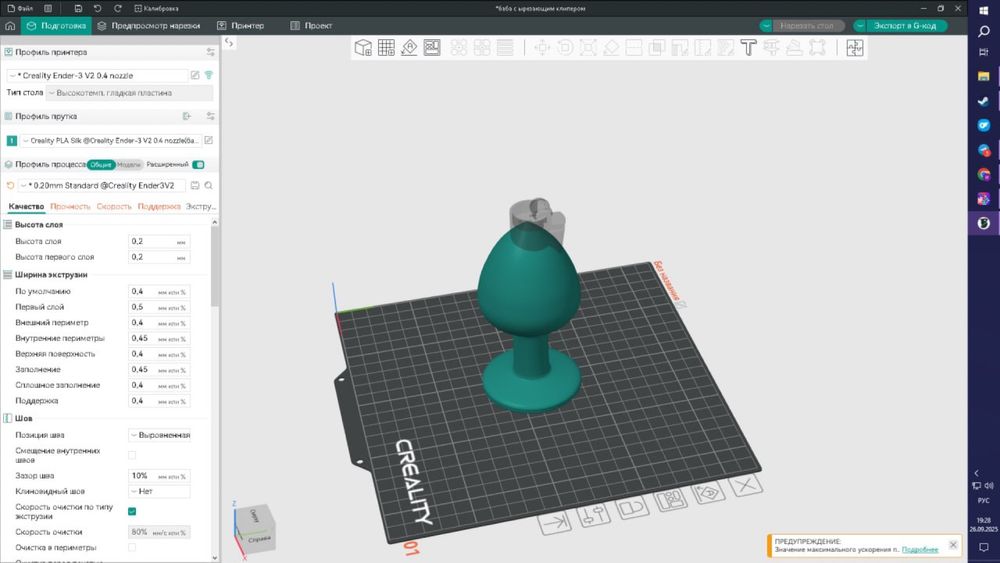Image resolution: width=1000 pixels, height=563 pixels.
Task: Click the arrange all objects icon
Action: (x=432, y=48)
